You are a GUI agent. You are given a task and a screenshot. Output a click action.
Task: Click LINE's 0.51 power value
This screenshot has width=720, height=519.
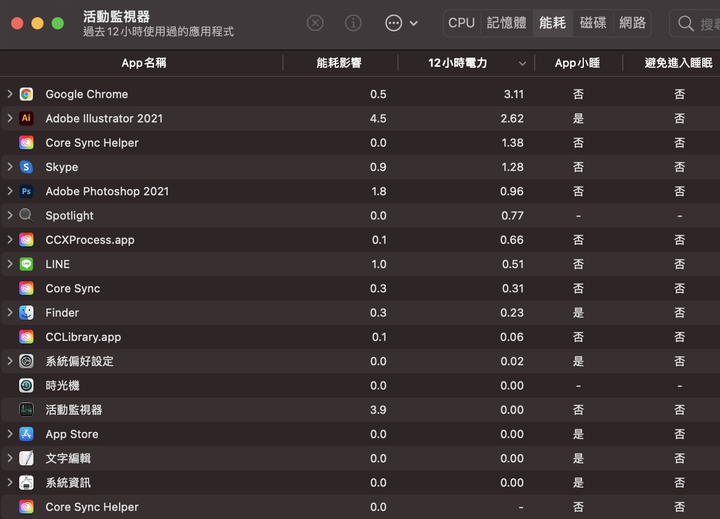512,264
